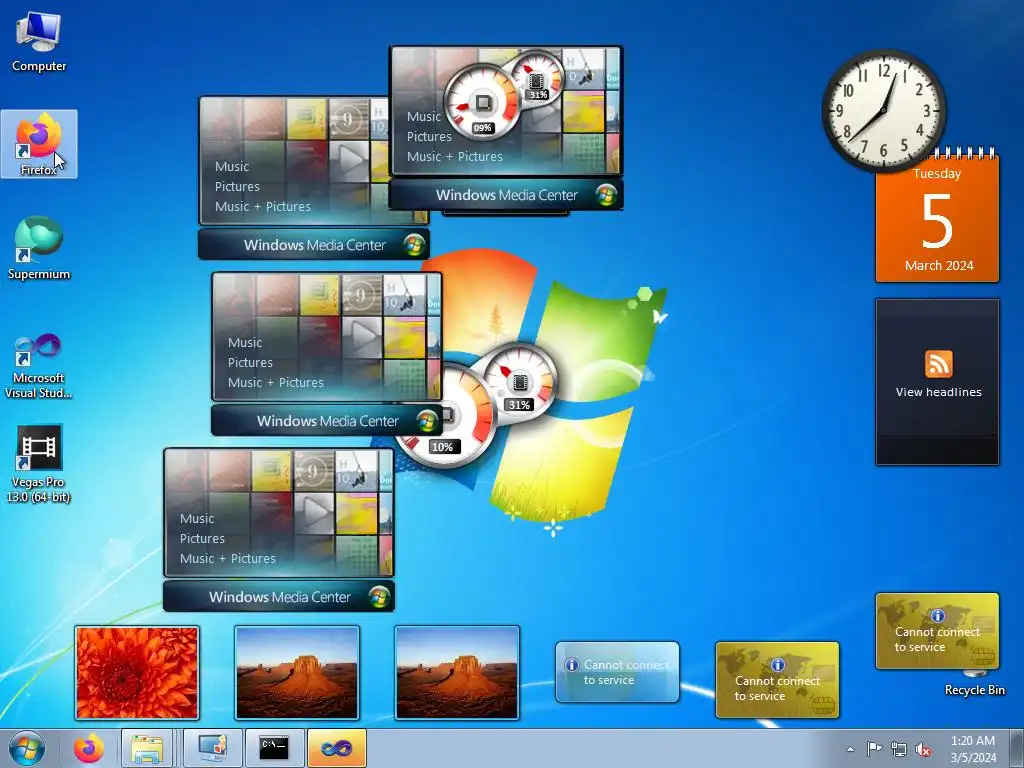Click the desert slideshow thumbnail beside the flower
Viewport: 1024px width, 768px height.
[296, 673]
